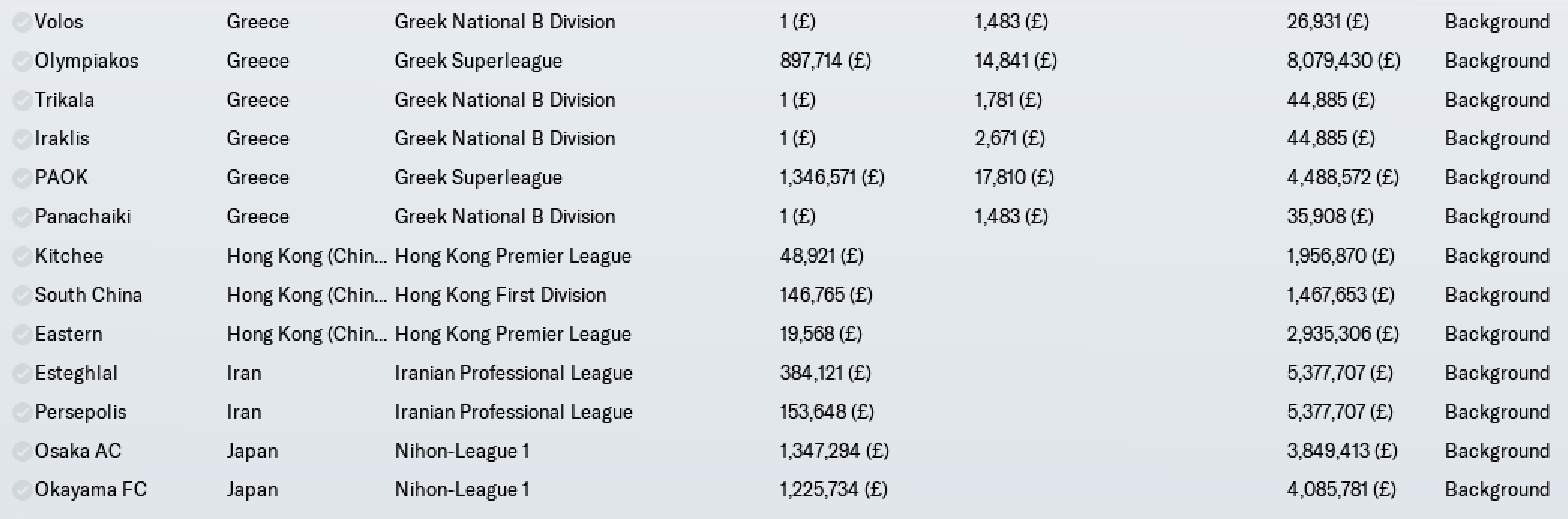Click the check icon next to Kitchee
Image resolution: width=1568 pixels, height=519 pixels.
22,256
